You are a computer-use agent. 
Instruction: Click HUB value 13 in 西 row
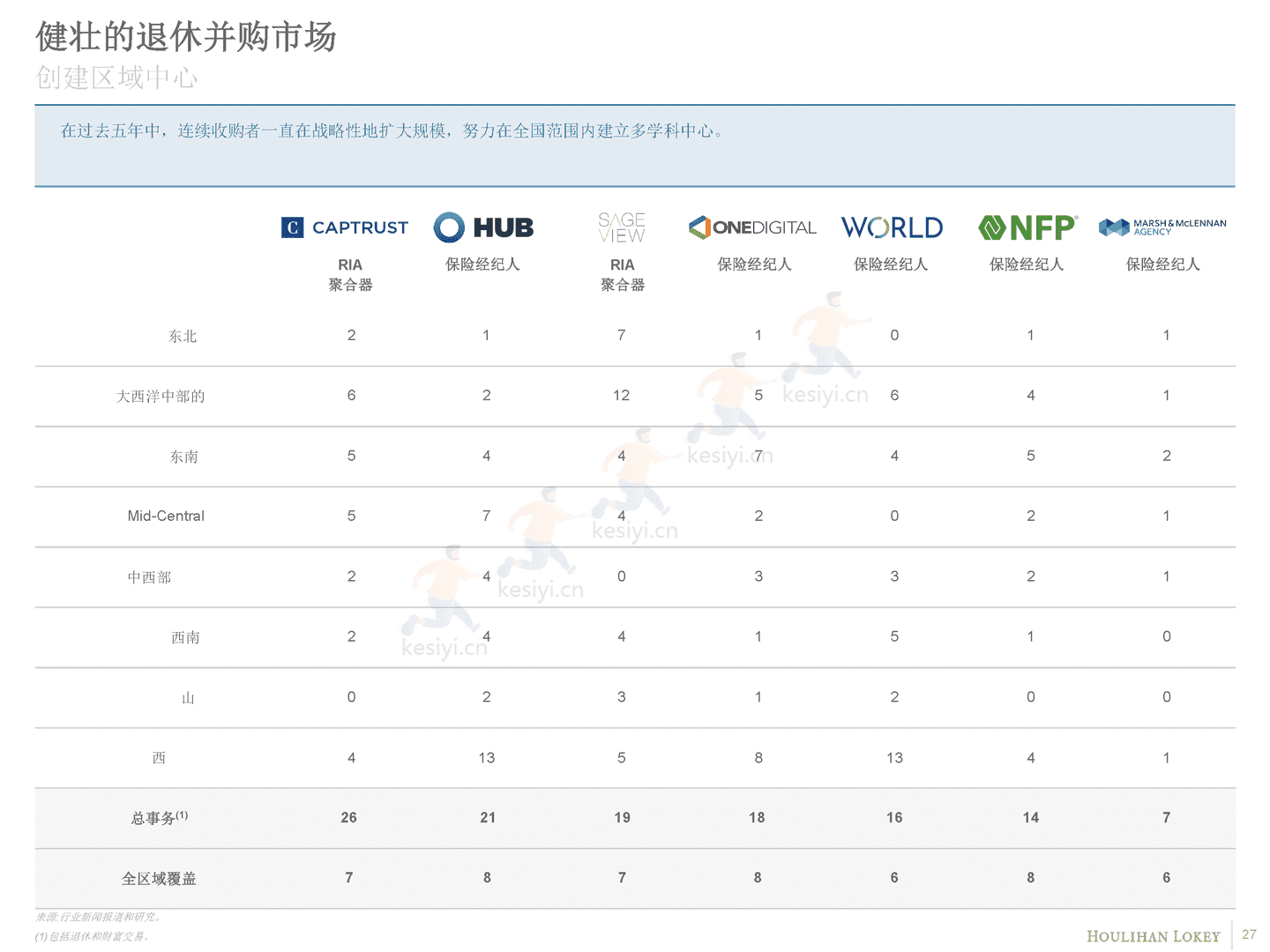pos(487,758)
